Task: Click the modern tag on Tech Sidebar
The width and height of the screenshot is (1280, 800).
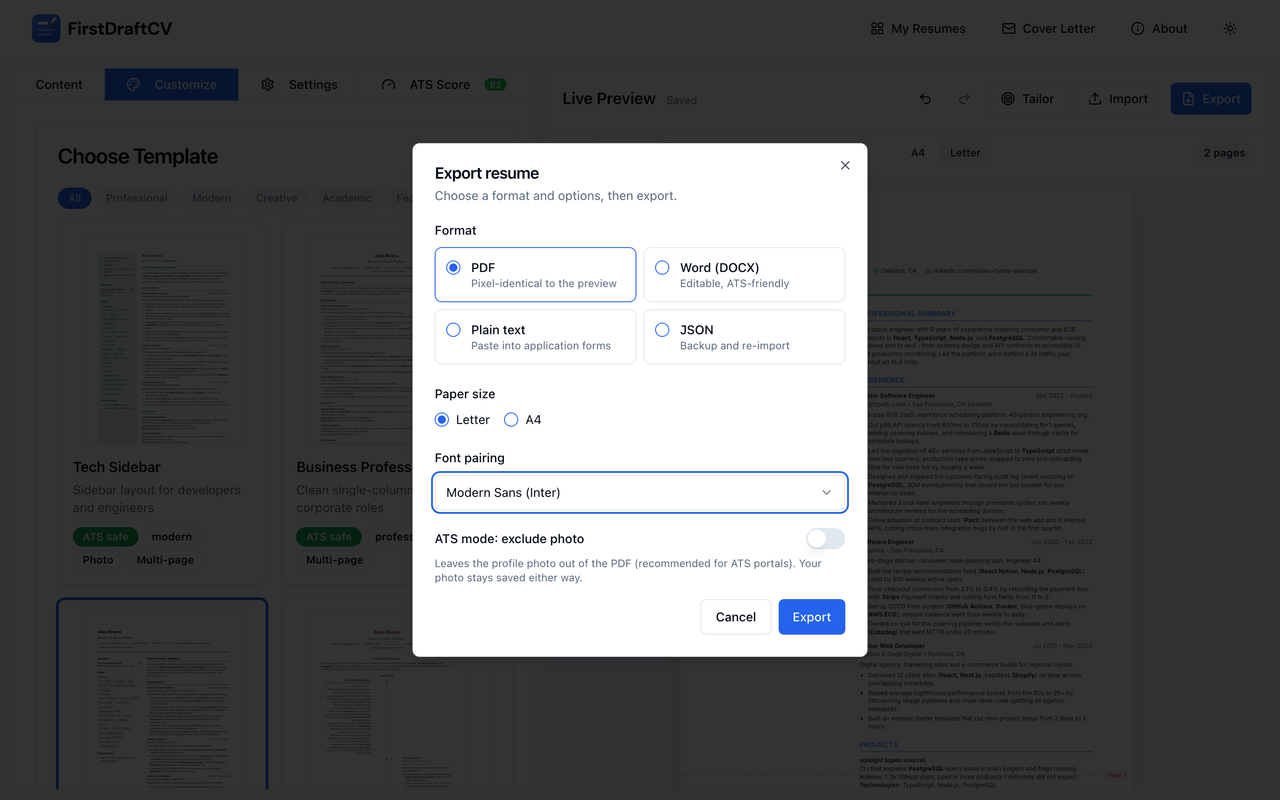Action: tap(172, 537)
